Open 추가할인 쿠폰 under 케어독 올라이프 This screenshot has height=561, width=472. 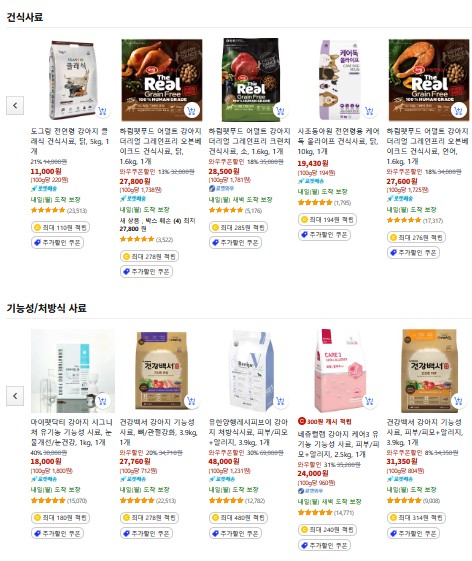325,235
